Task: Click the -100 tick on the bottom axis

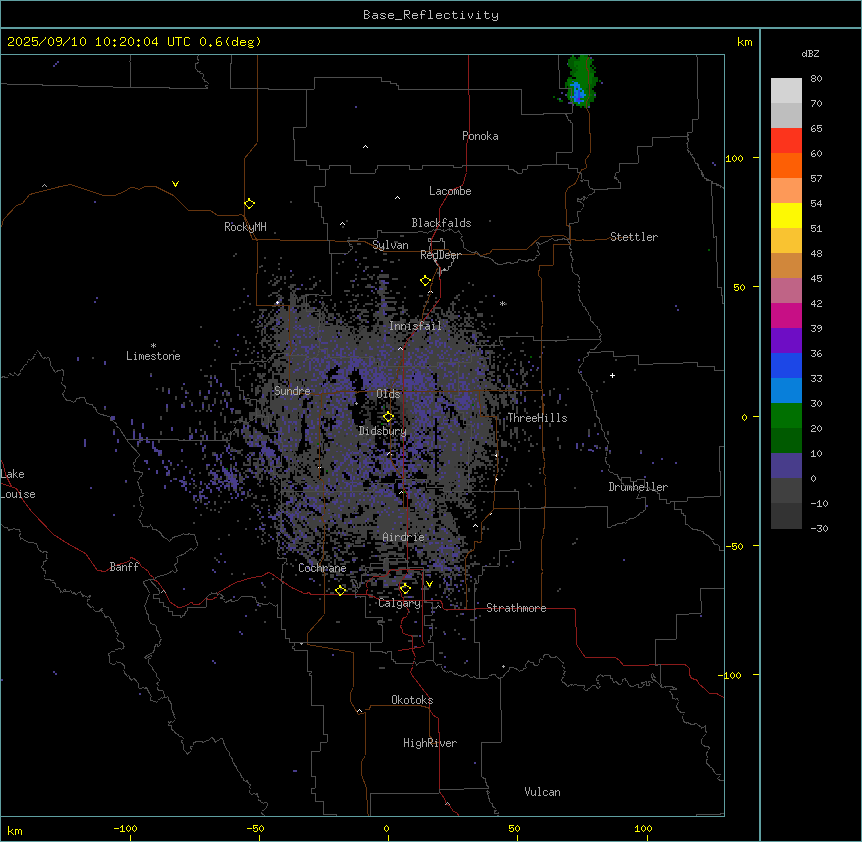Action: click(126, 828)
